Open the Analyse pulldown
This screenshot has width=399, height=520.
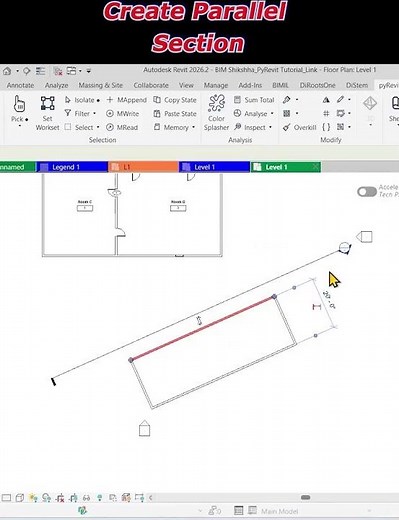pos(253,114)
